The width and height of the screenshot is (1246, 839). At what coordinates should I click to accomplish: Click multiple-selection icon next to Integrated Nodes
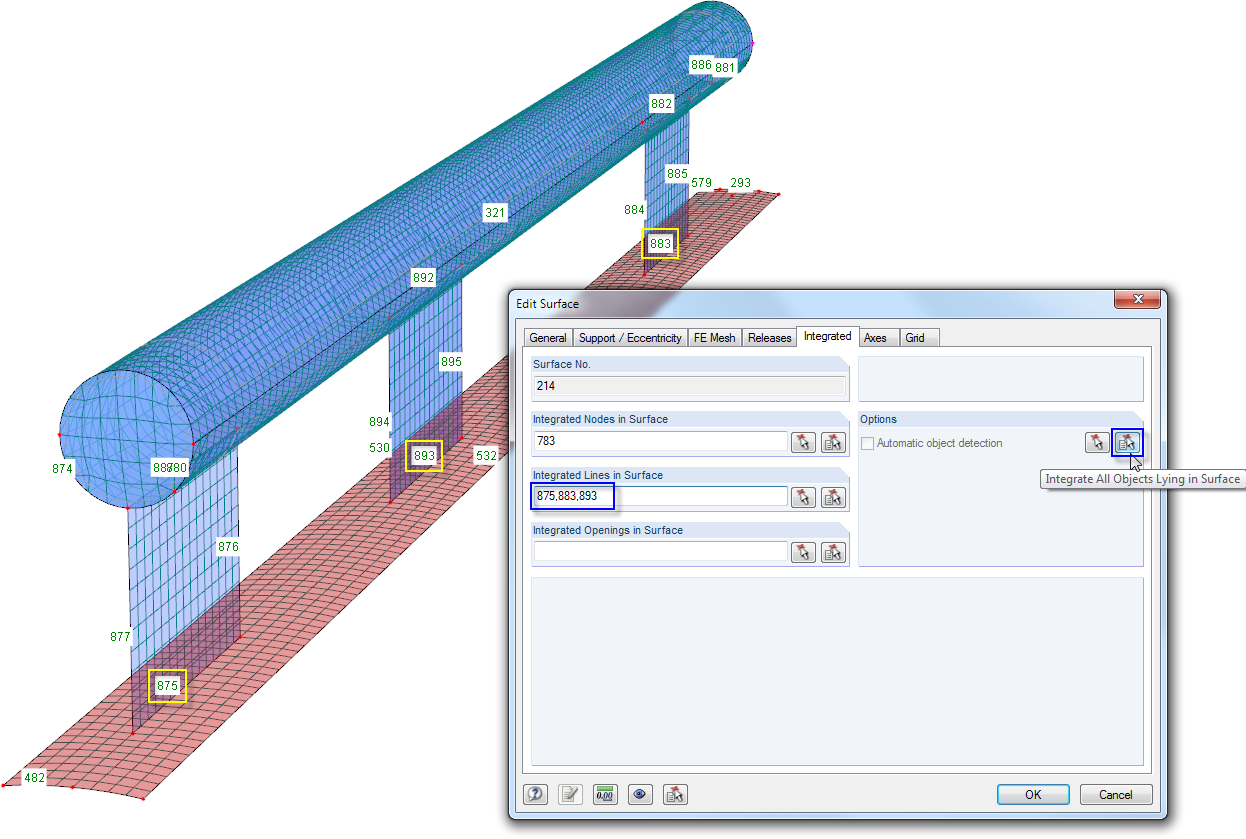coord(833,442)
